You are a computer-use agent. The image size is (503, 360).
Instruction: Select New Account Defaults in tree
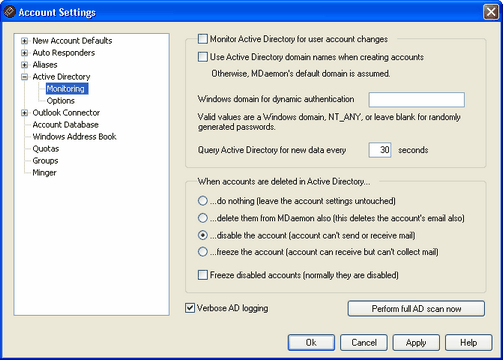[x=72, y=41]
